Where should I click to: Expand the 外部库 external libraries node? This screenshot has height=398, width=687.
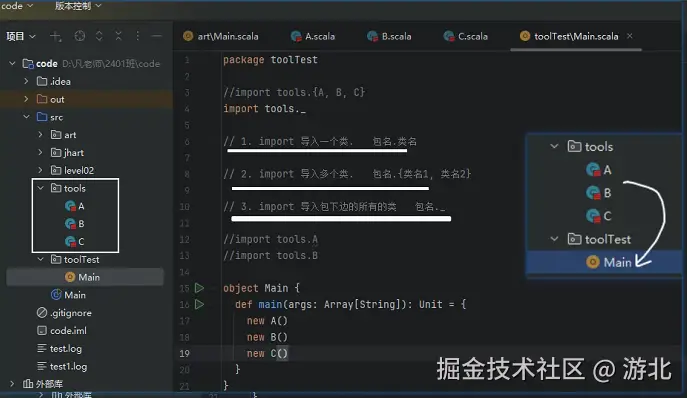[12, 384]
